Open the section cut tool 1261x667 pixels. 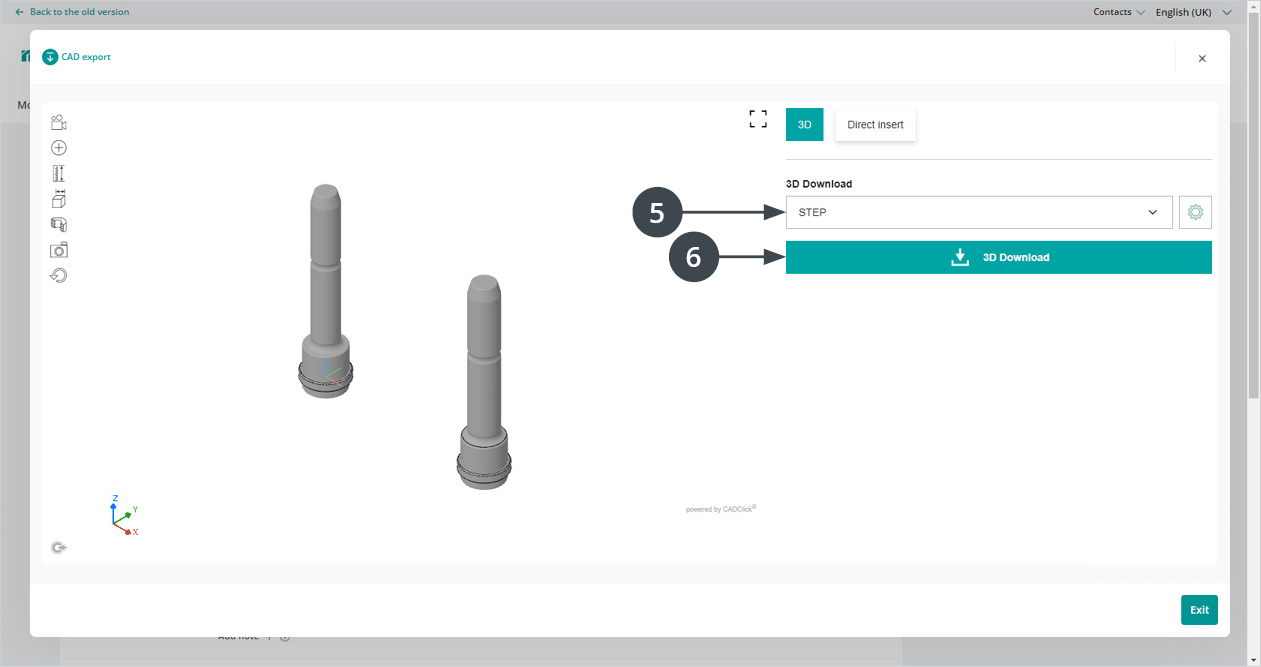point(58,225)
